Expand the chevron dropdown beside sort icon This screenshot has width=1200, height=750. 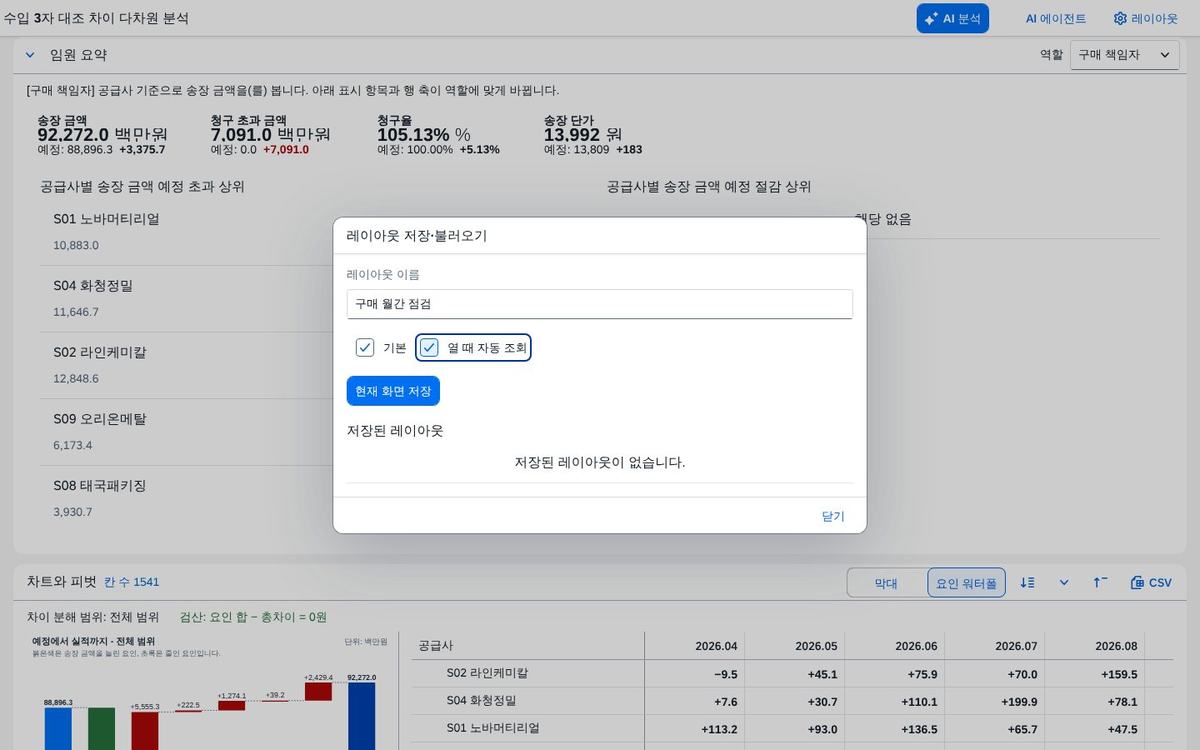pyautogui.click(x=1064, y=583)
